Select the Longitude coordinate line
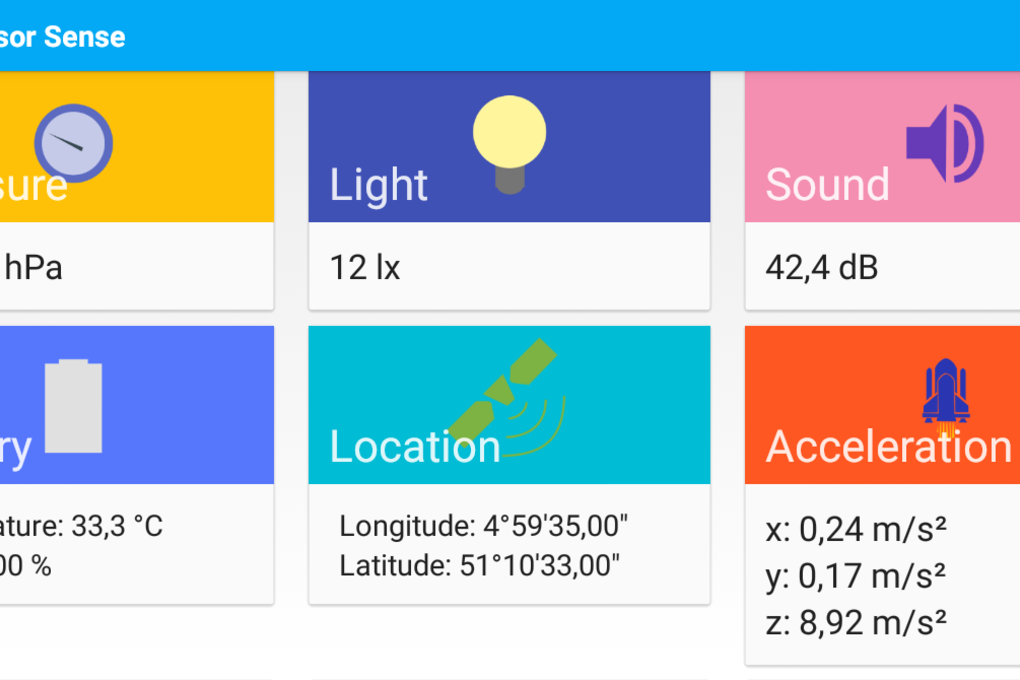 tap(483, 526)
